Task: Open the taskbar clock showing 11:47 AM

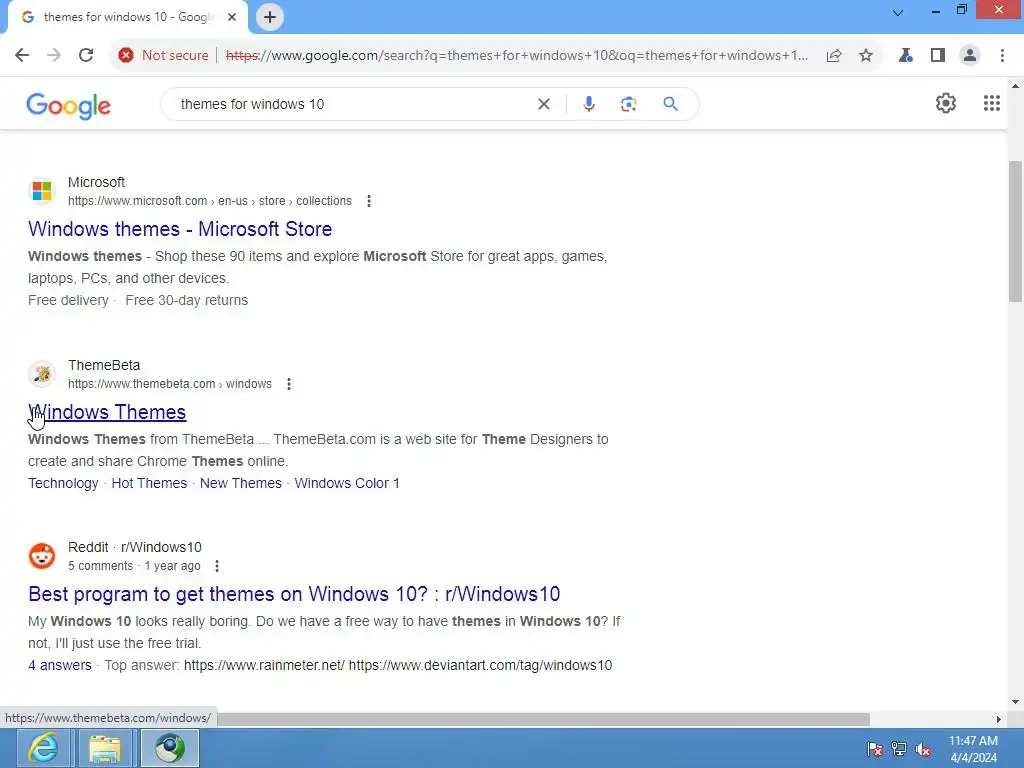Action: pyautogui.click(x=973, y=749)
